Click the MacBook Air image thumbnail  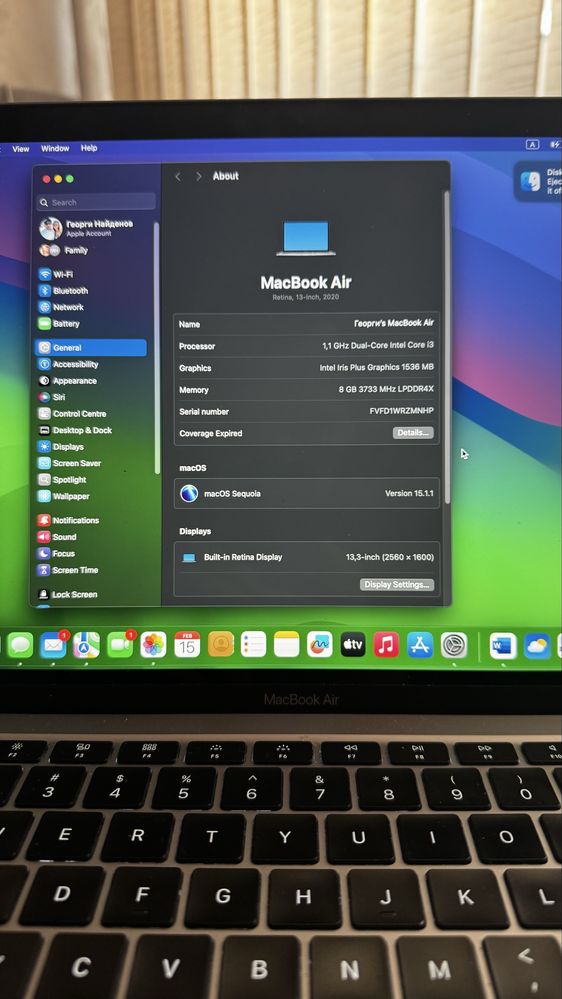[306, 238]
